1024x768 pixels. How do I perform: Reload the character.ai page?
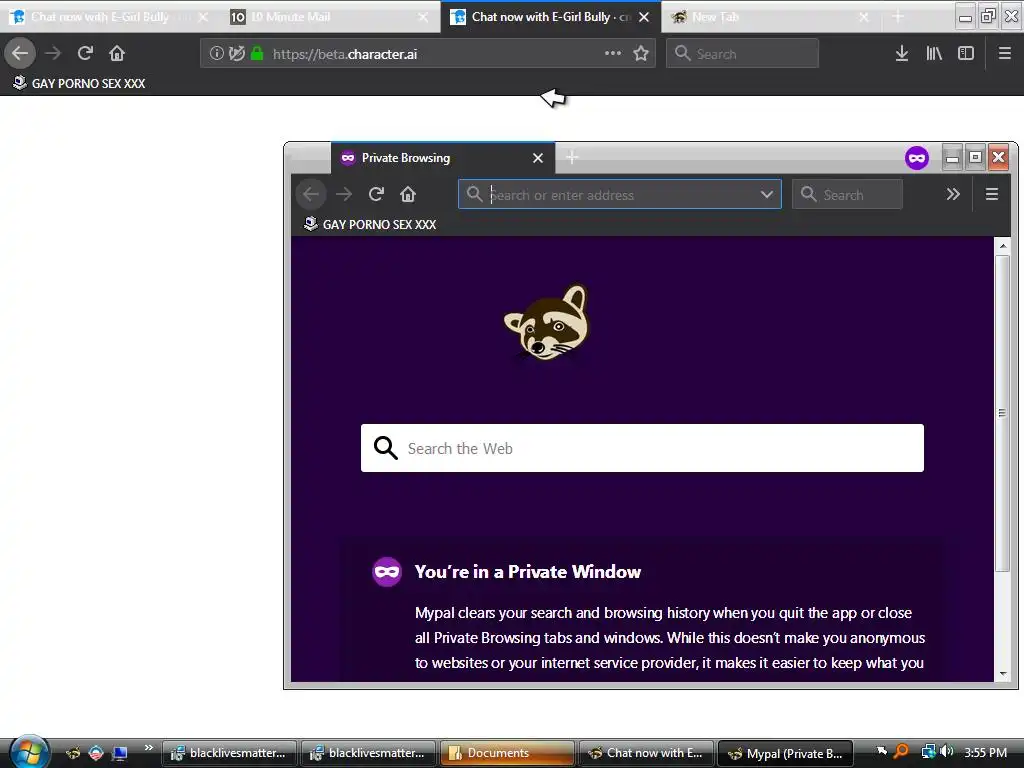click(85, 53)
